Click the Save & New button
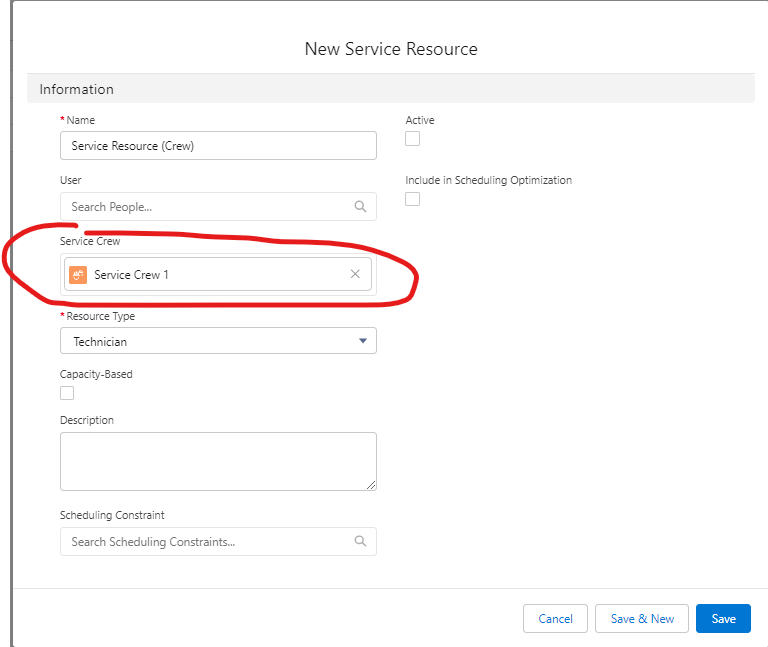This screenshot has height=647, width=768. pos(642,619)
